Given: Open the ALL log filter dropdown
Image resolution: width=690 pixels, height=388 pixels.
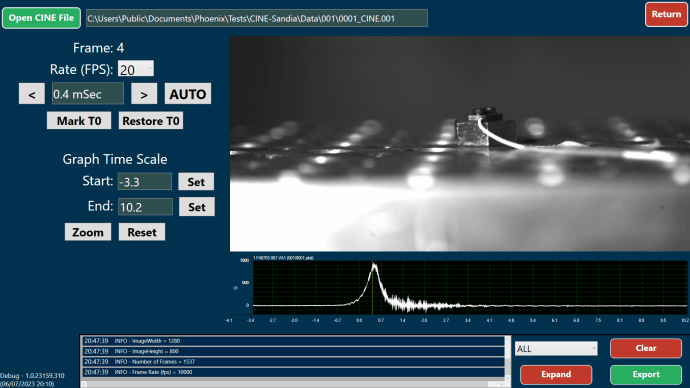Looking at the screenshot, I should (x=556, y=348).
